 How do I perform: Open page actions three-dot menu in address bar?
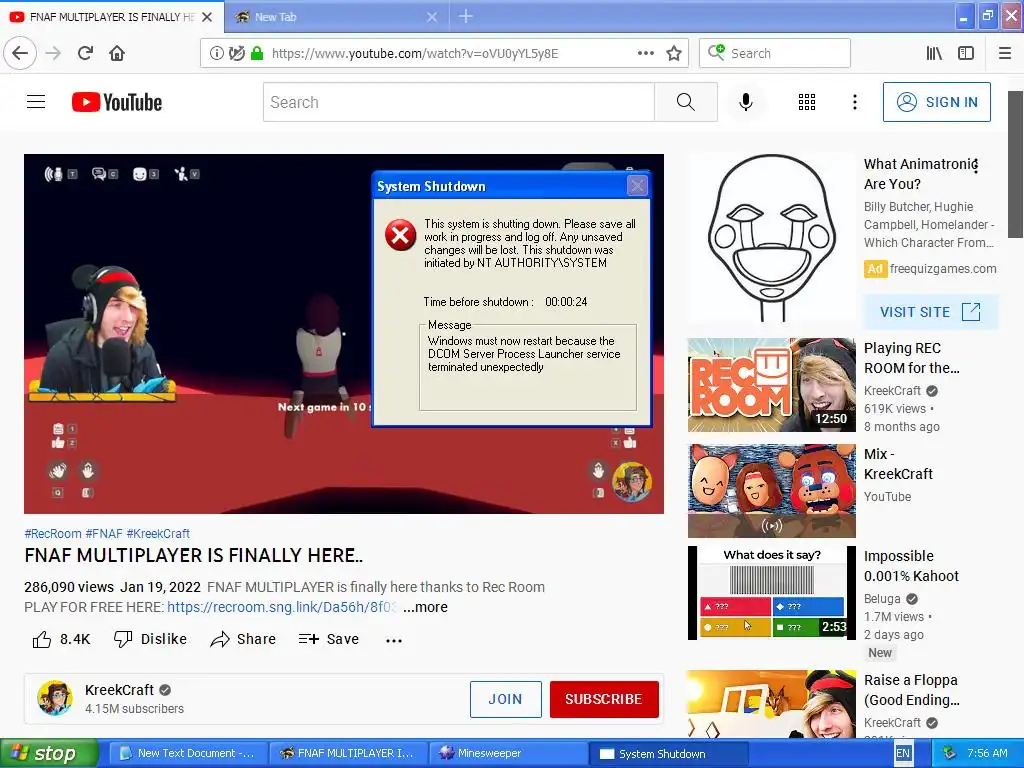tap(645, 54)
